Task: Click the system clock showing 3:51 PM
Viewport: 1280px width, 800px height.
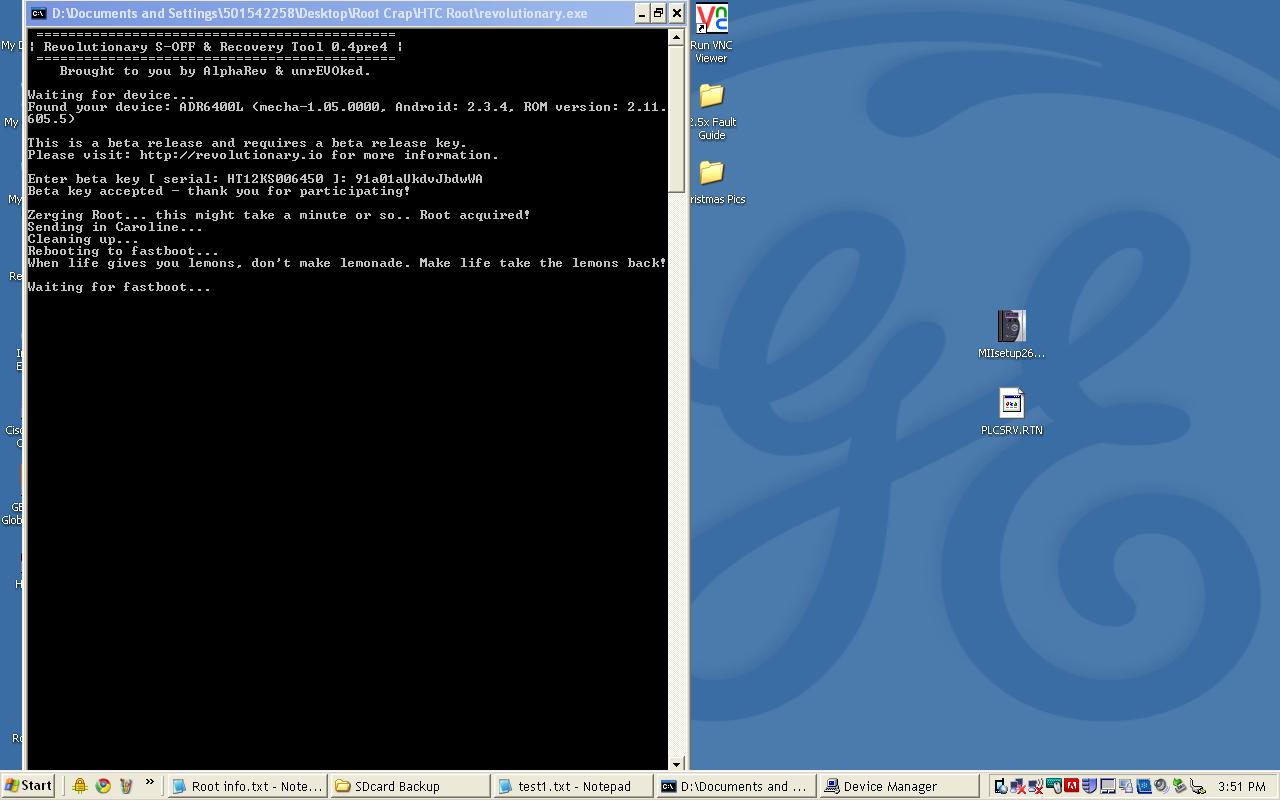Action: click(x=1241, y=787)
